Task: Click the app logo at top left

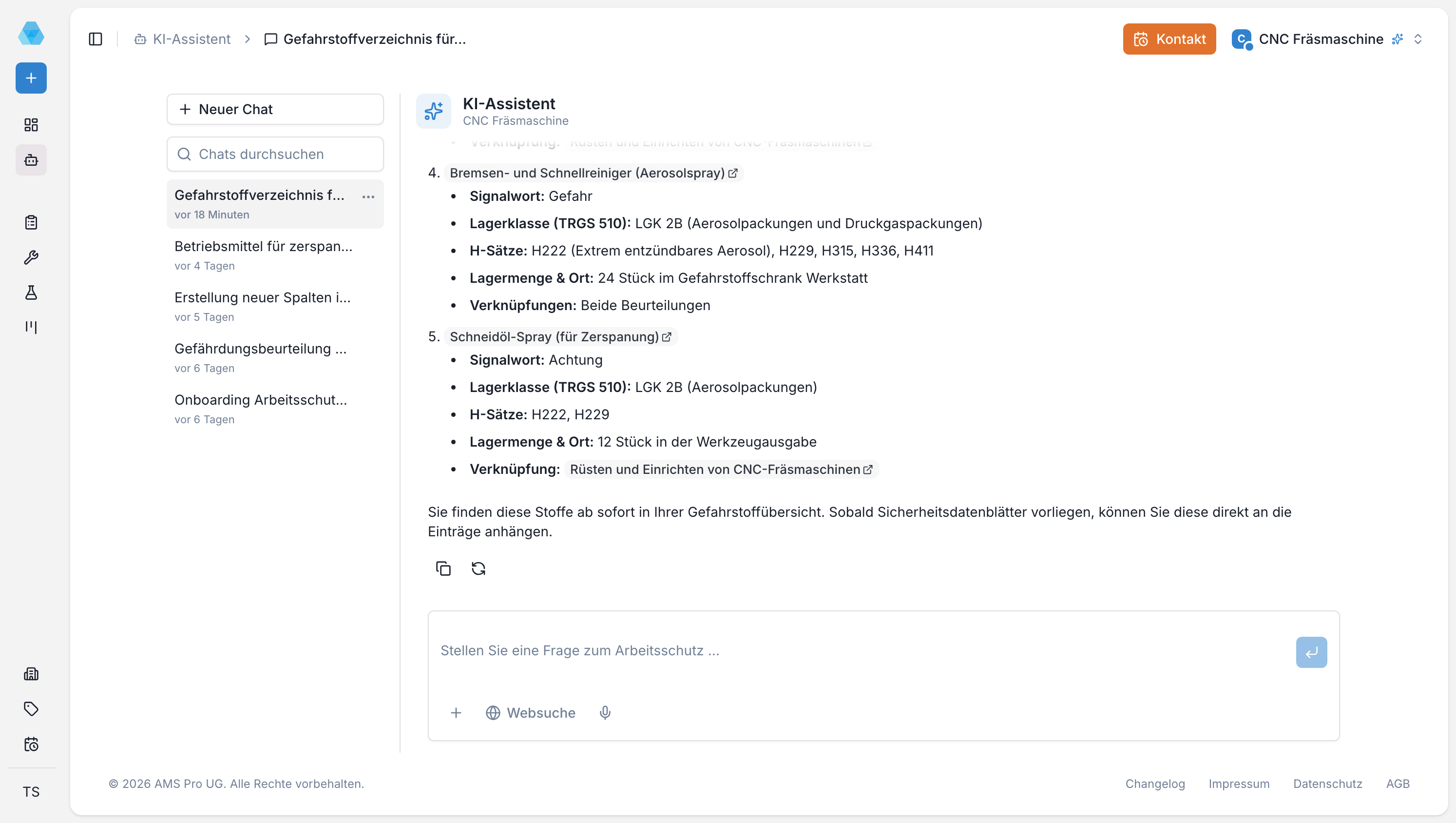Action: [x=31, y=33]
